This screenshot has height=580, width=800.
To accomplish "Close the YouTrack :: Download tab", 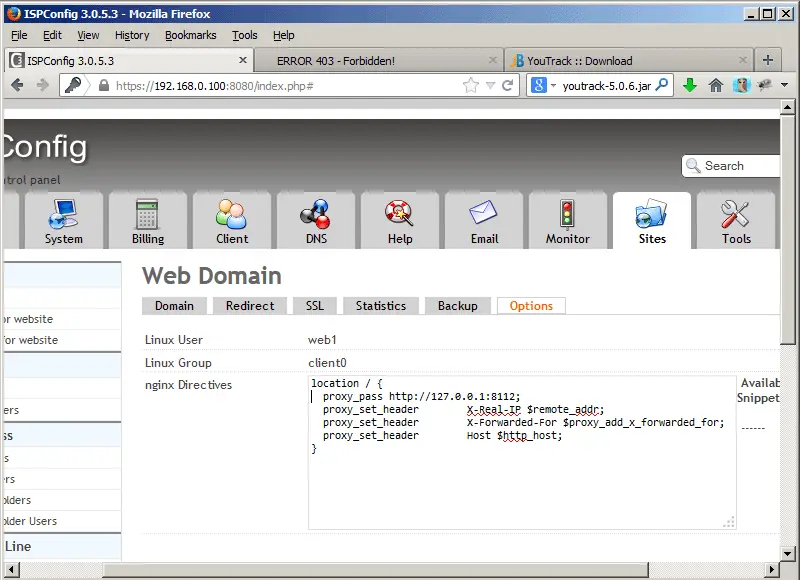I will point(742,60).
